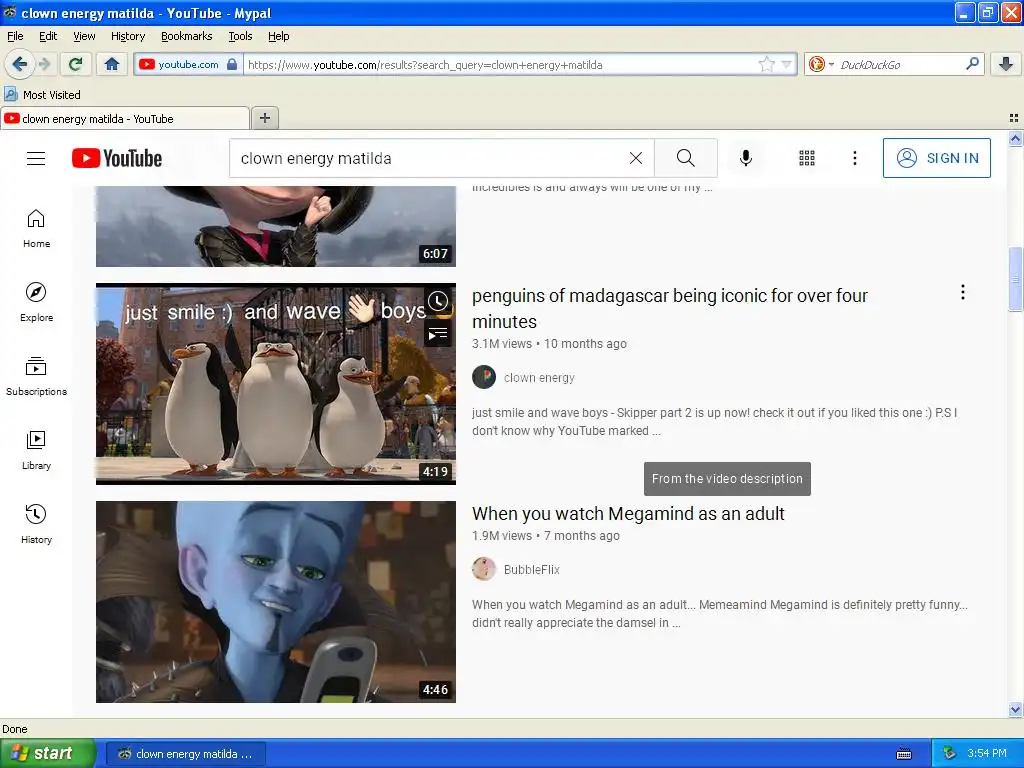The image size is (1024, 768).
Task: Reload the page with the refresh icon
Action: [x=76, y=64]
